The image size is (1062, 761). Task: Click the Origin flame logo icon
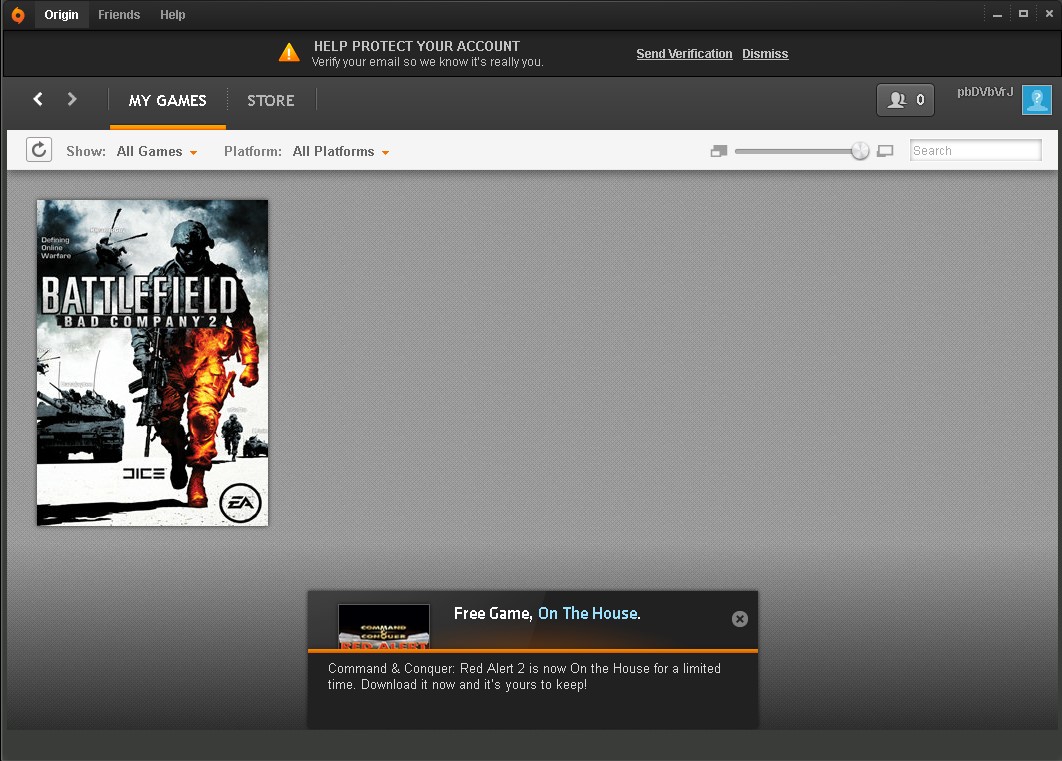point(18,15)
